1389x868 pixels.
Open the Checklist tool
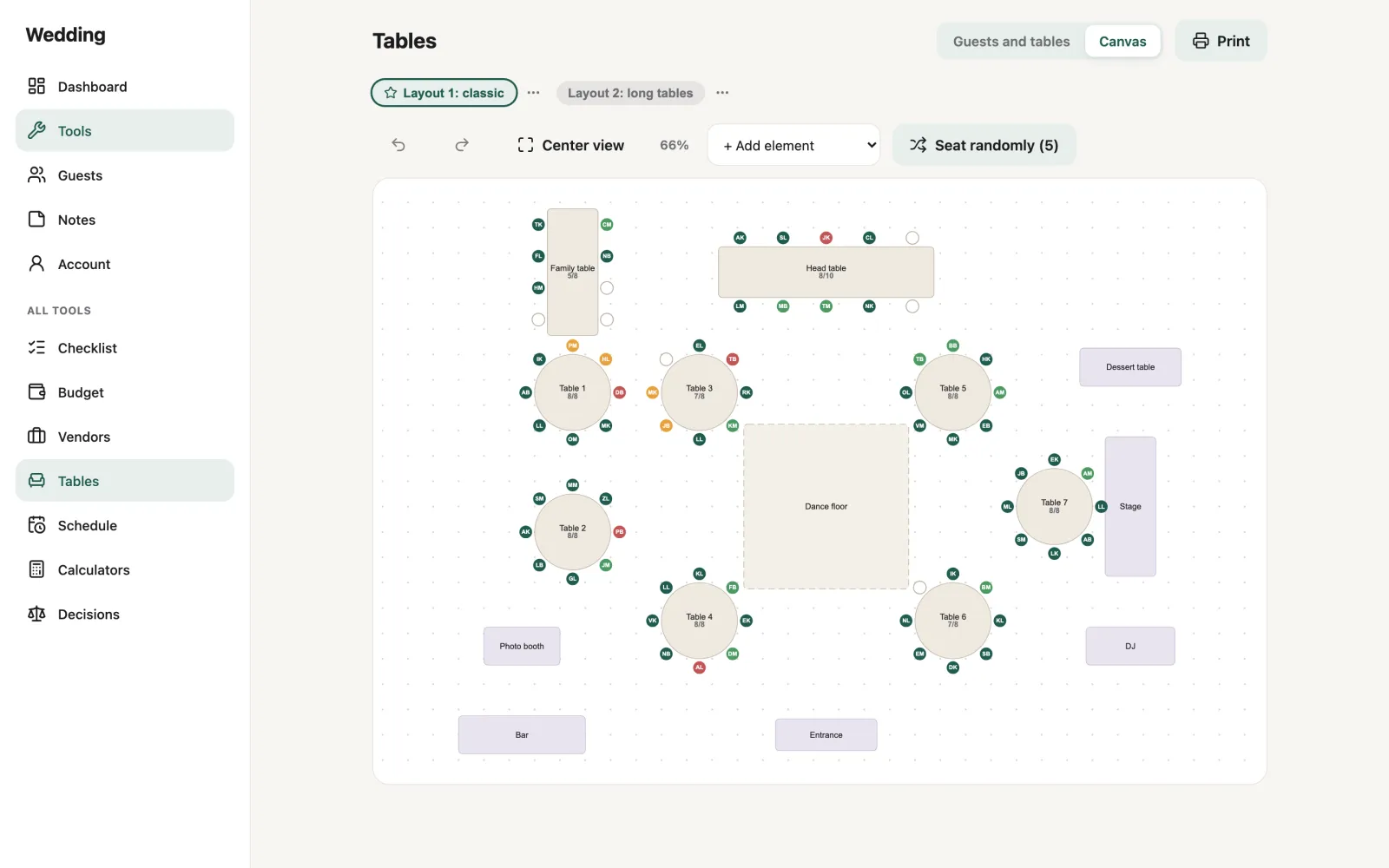pyautogui.click(x=125, y=348)
